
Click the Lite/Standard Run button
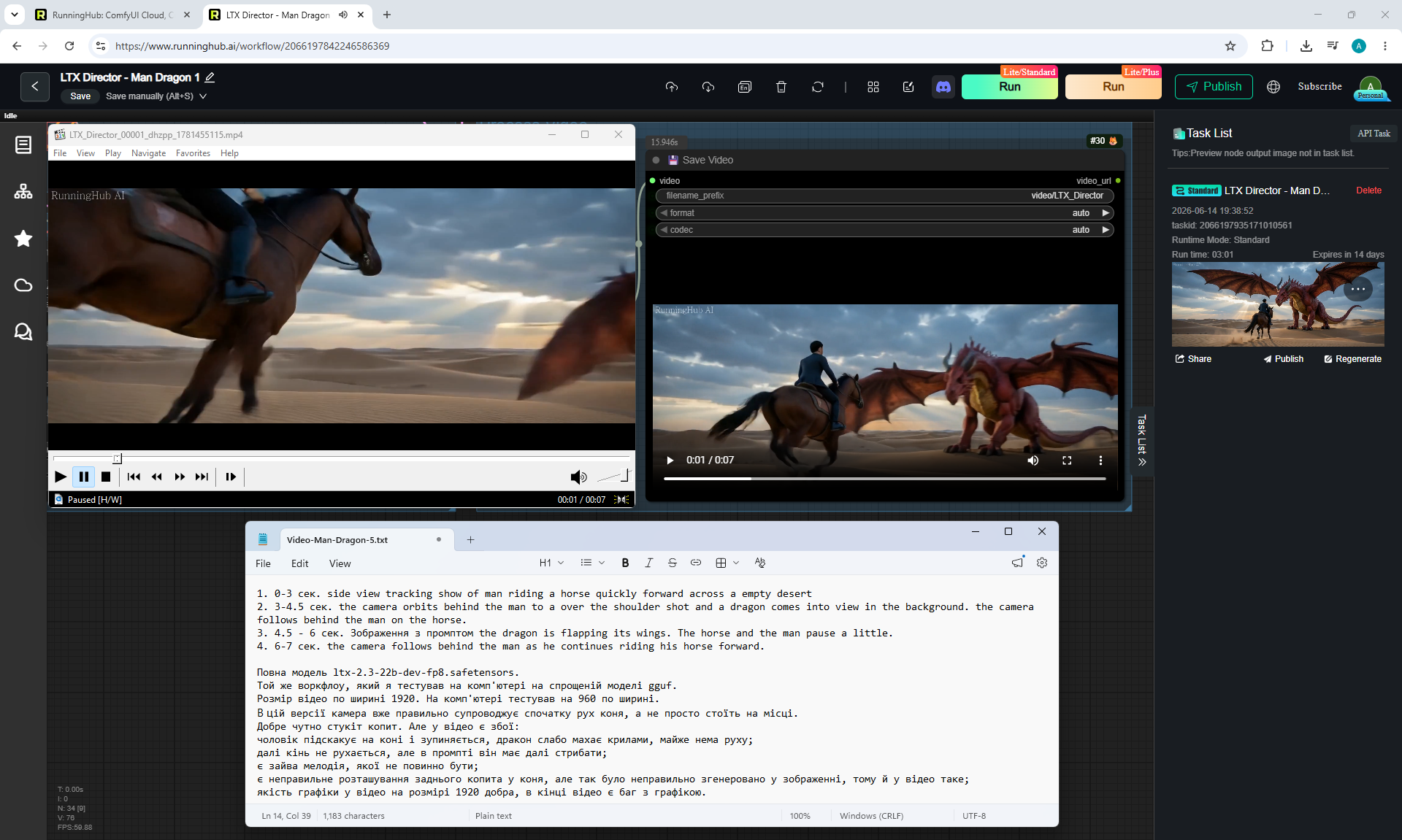1009,86
